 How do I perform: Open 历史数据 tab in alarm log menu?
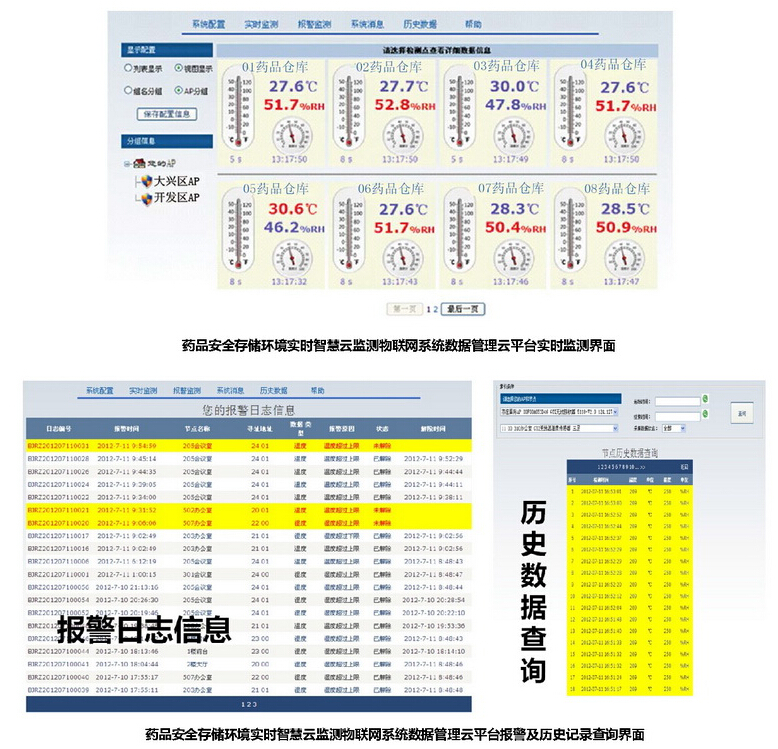(x=273, y=391)
